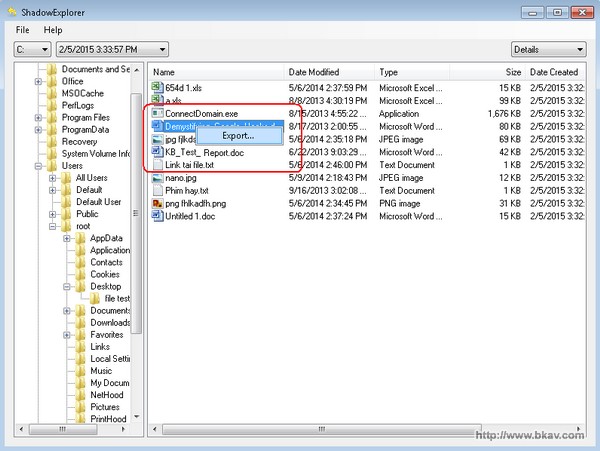This screenshot has width=600, height=451.
Task: Select the Local Setti tree folder
Action: 110,359
